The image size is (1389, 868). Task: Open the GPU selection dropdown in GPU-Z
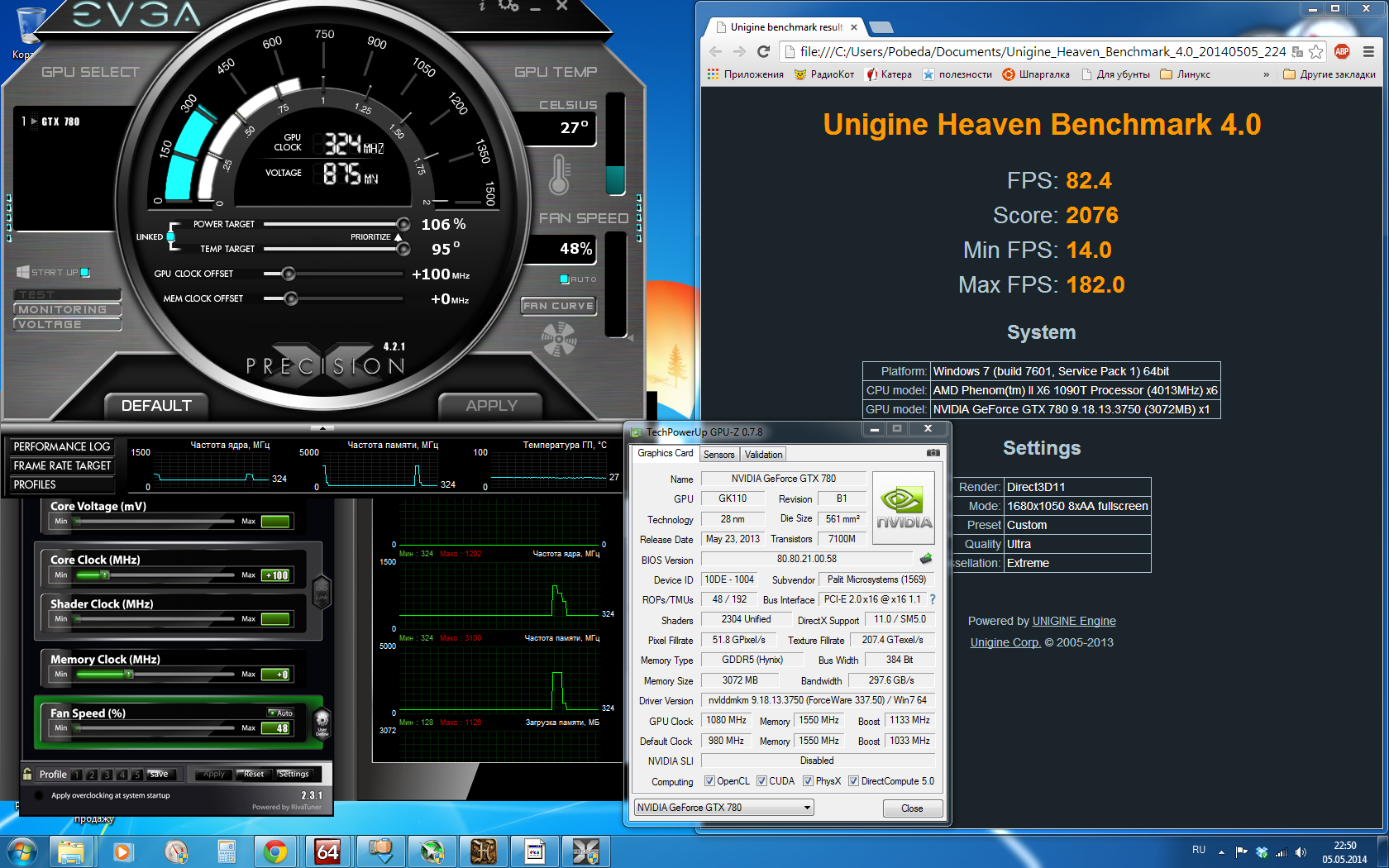[723, 808]
